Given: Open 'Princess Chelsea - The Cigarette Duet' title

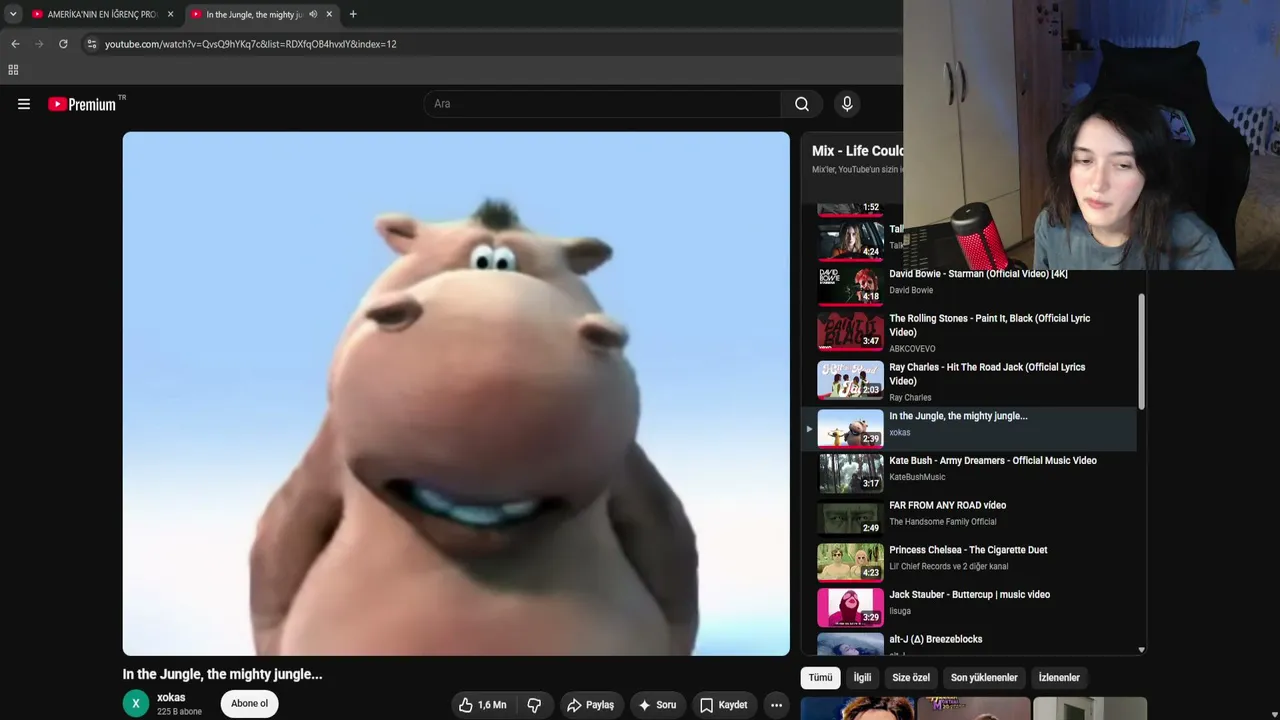Looking at the screenshot, I should tap(968, 550).
